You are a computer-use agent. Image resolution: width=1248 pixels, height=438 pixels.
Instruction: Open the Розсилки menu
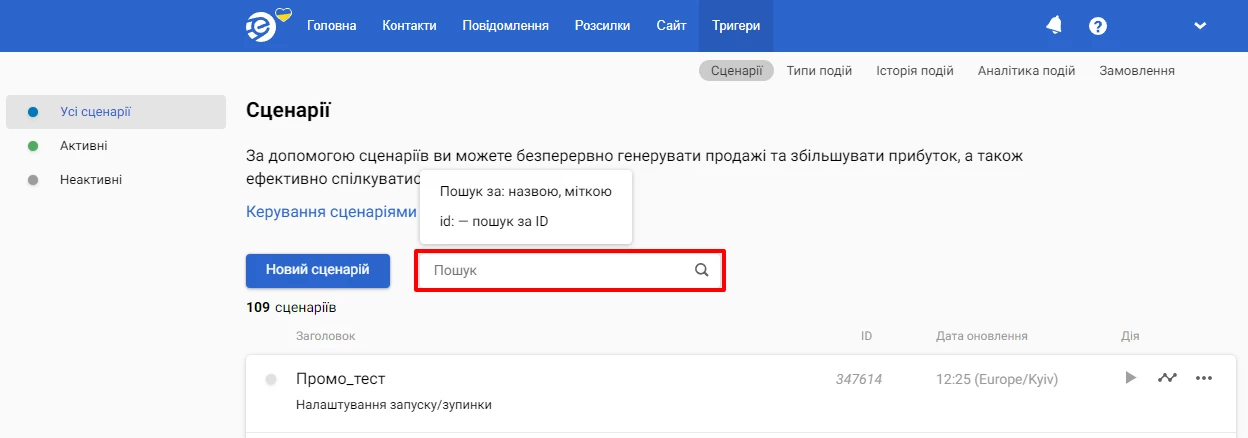tap(603, 26)
